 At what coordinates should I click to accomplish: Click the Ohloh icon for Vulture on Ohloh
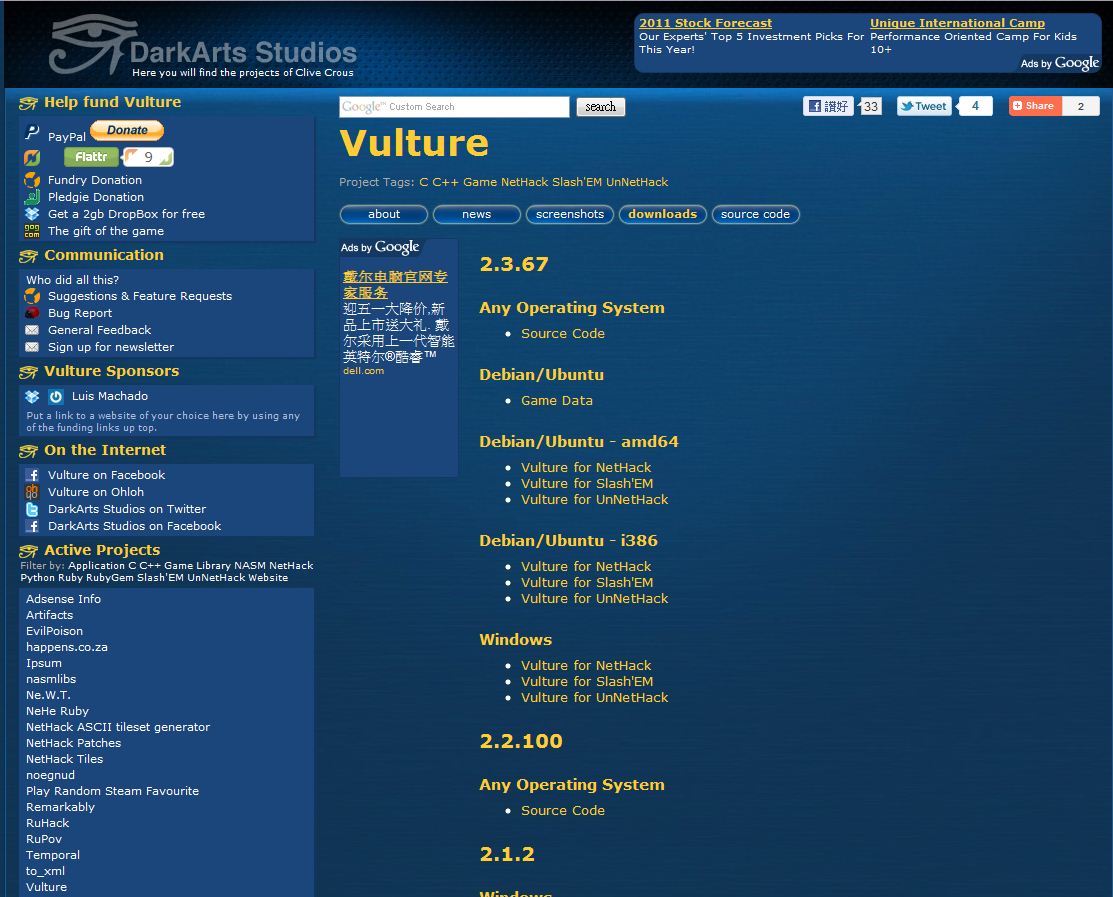click(32, 492)
